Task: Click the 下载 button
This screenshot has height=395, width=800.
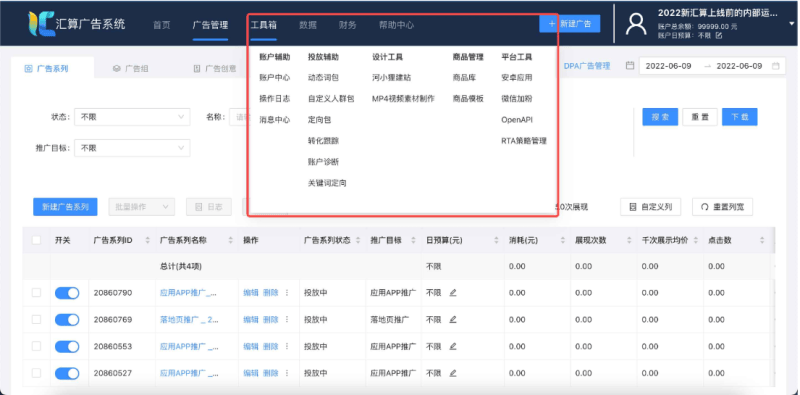Action: coord(739,117)
